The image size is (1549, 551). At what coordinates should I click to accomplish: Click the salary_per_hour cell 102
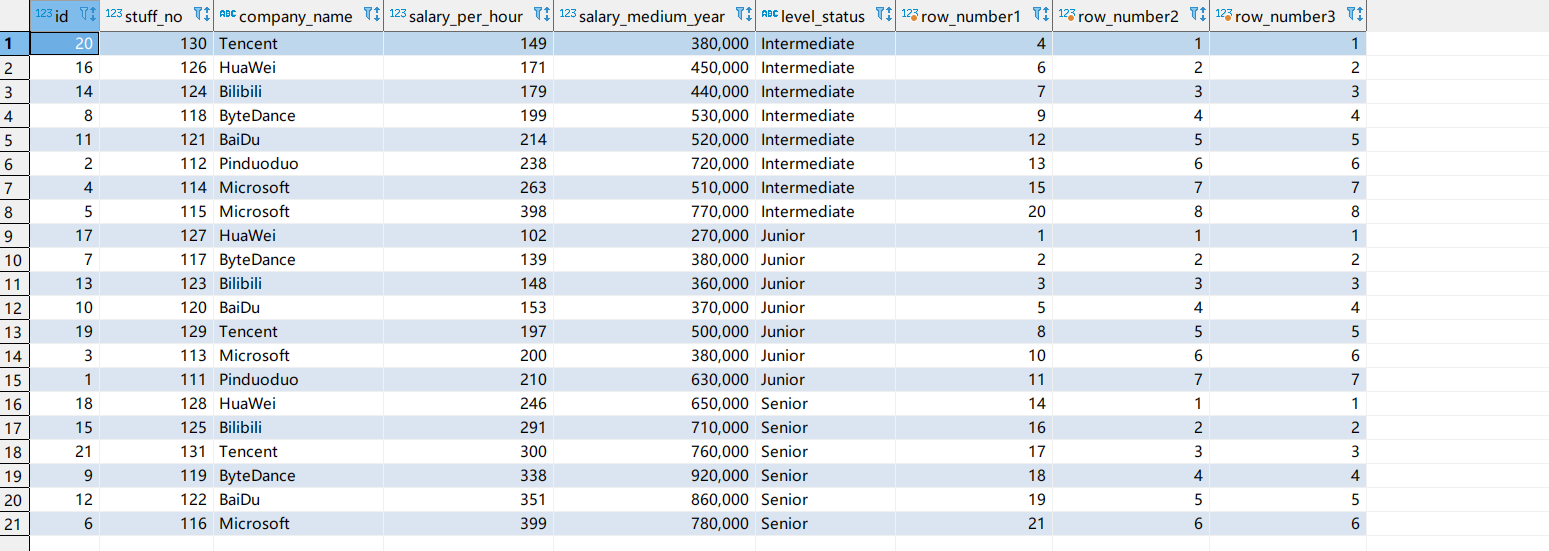468,235
